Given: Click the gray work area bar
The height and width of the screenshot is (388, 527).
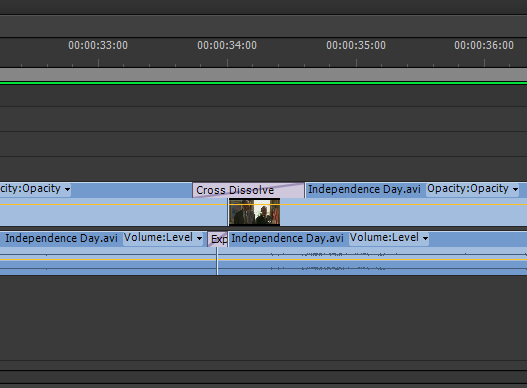Looking at the screenshot, I should coord(264,75).
